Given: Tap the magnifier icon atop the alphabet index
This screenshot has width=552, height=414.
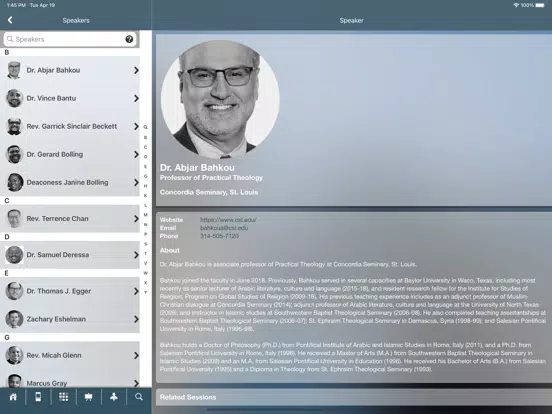Looking at the screenshot, I should pyautogui.click(x=145, y=127).
